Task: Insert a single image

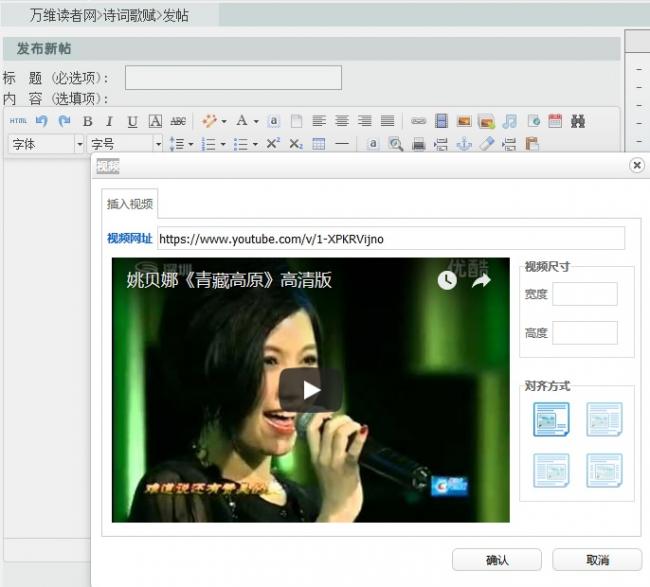Action: (x=464, y=121)
